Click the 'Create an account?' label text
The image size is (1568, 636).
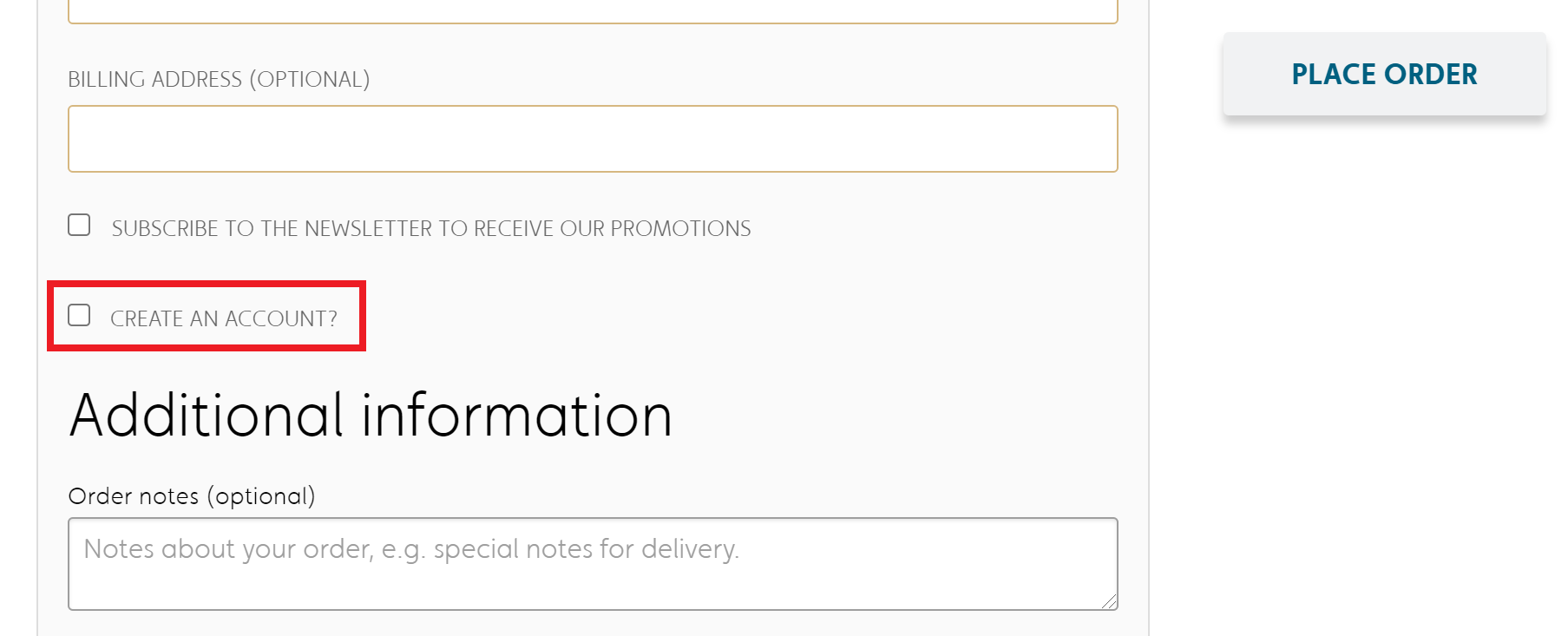coord(223,318)
